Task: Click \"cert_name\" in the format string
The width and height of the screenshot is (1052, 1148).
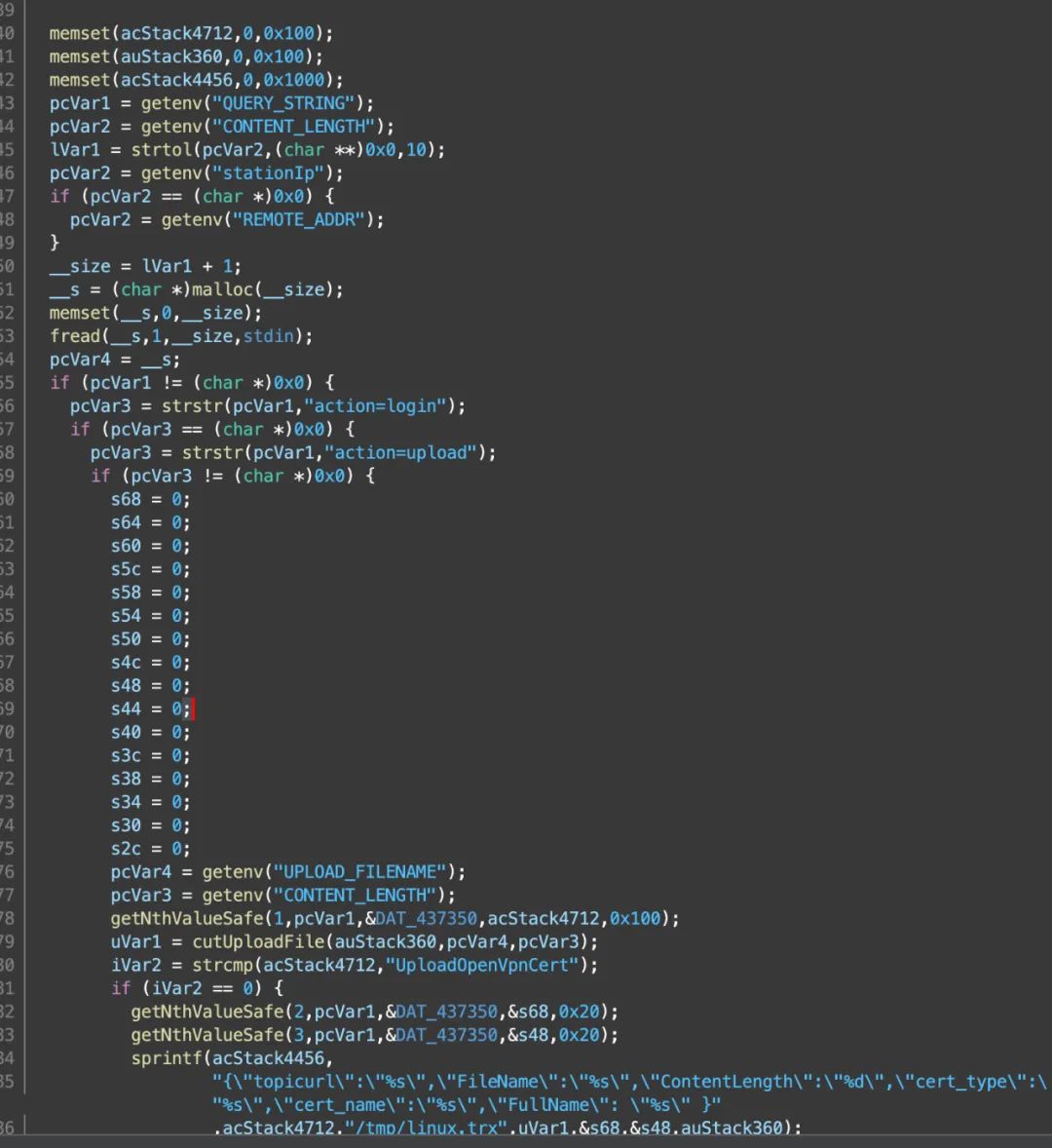Action: coord(333,1106)
